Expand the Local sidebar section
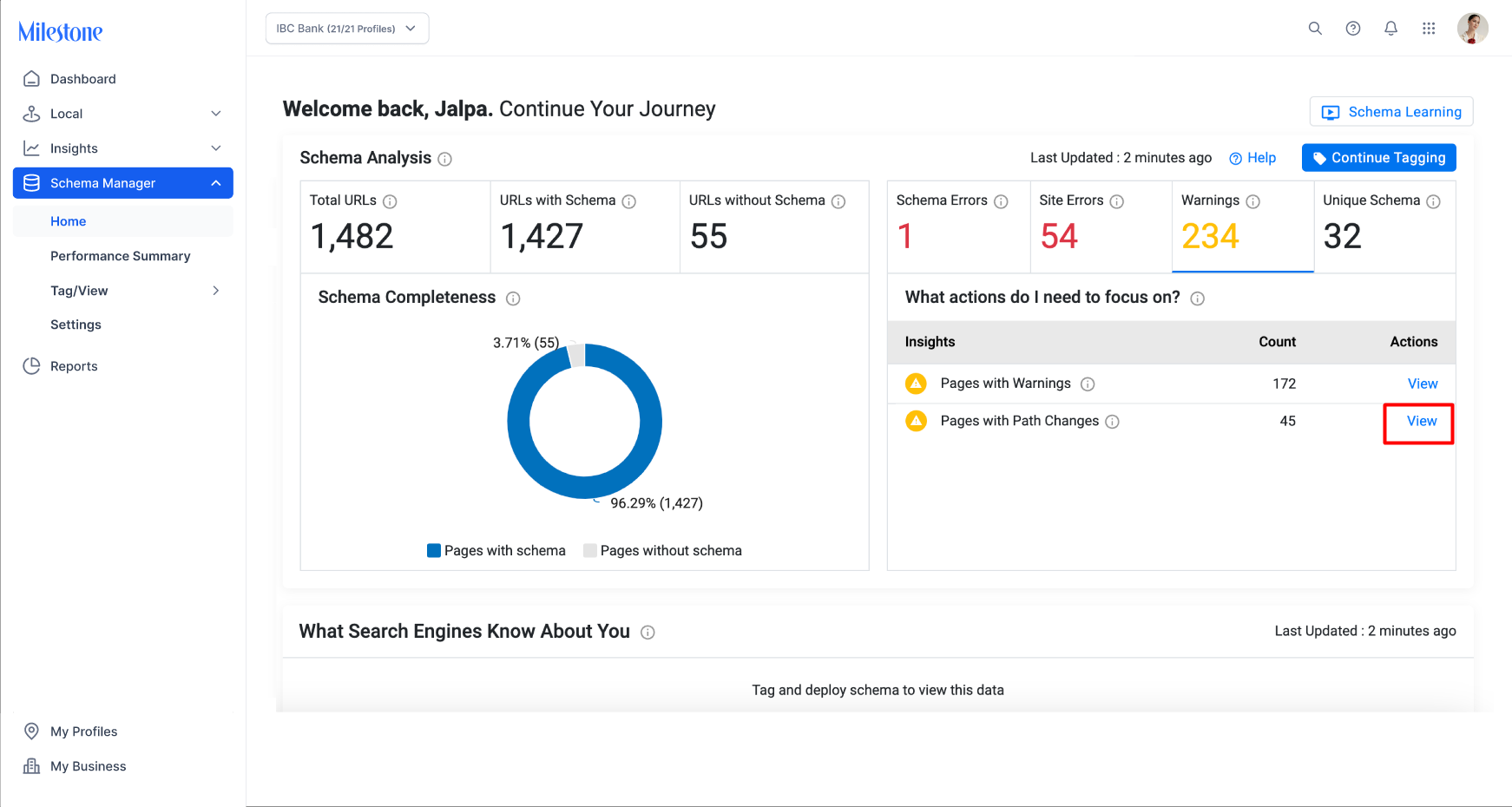Screen dimensions: 1512x807 click(x=123, y=114)
